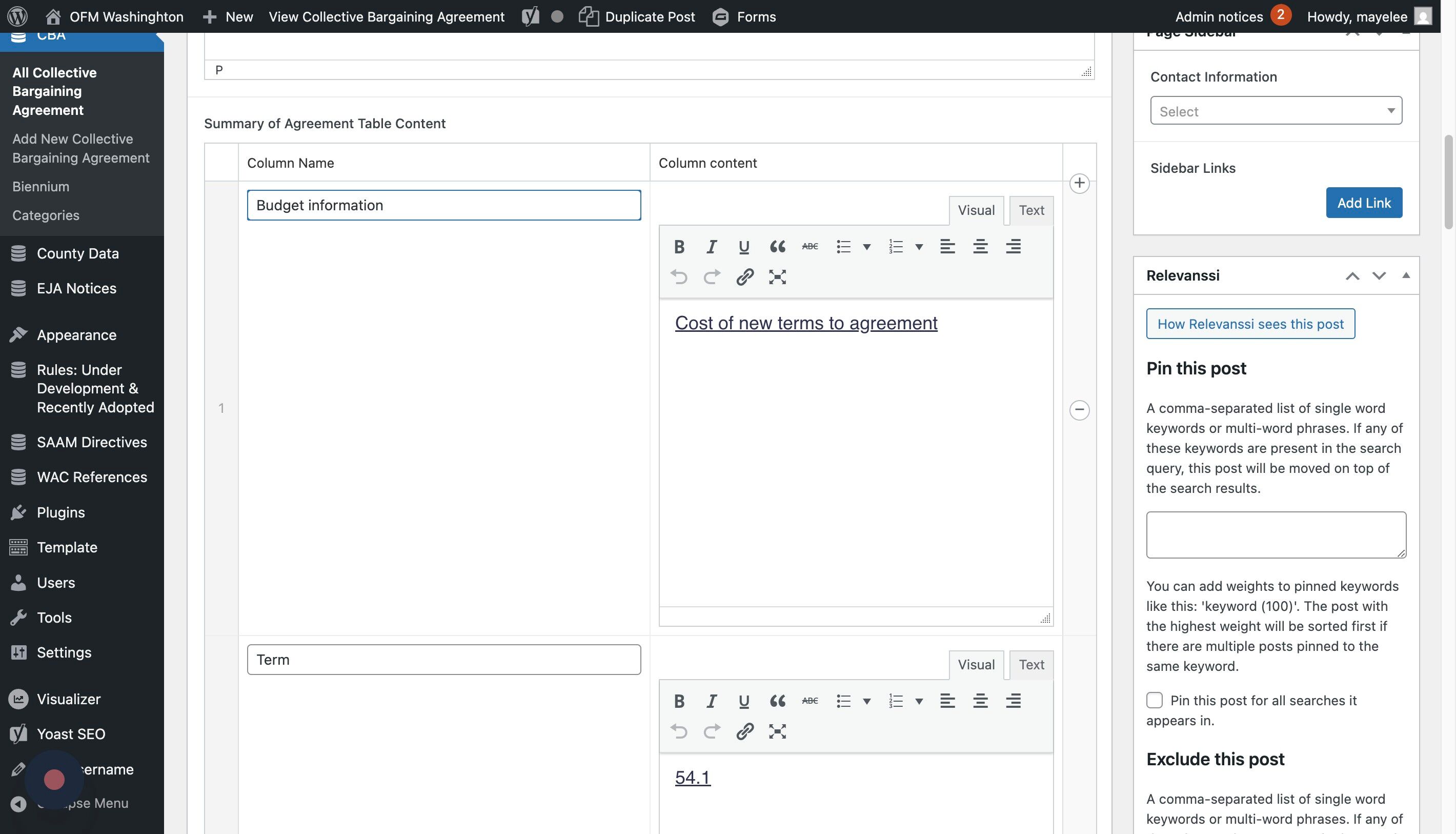Image resolution: width=1456 pixels, height=834 pixels.
Task: Click the Term column name field
Action: click(x=444, y=660)
